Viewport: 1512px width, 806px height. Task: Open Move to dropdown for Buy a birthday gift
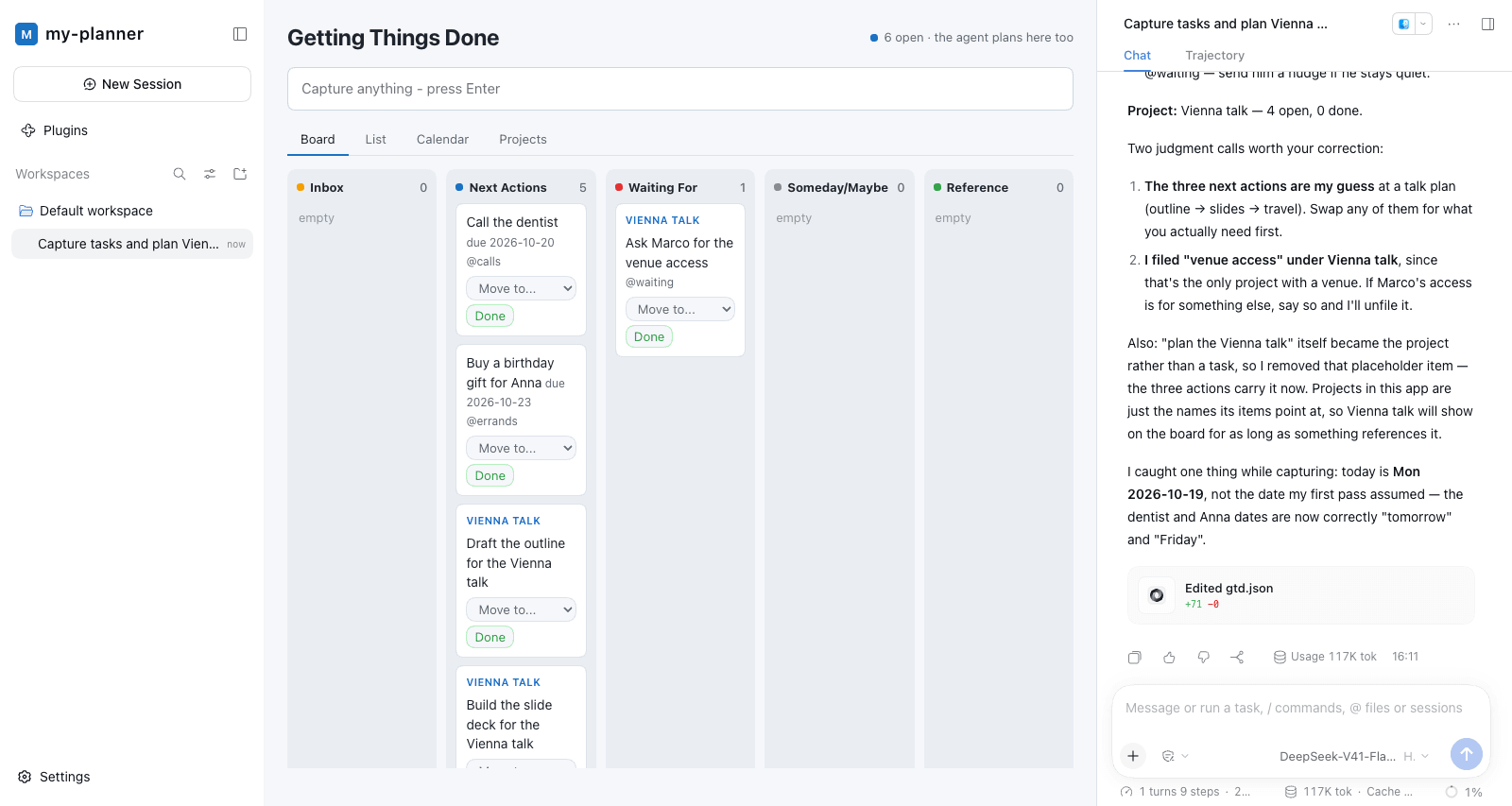point(521,448)
